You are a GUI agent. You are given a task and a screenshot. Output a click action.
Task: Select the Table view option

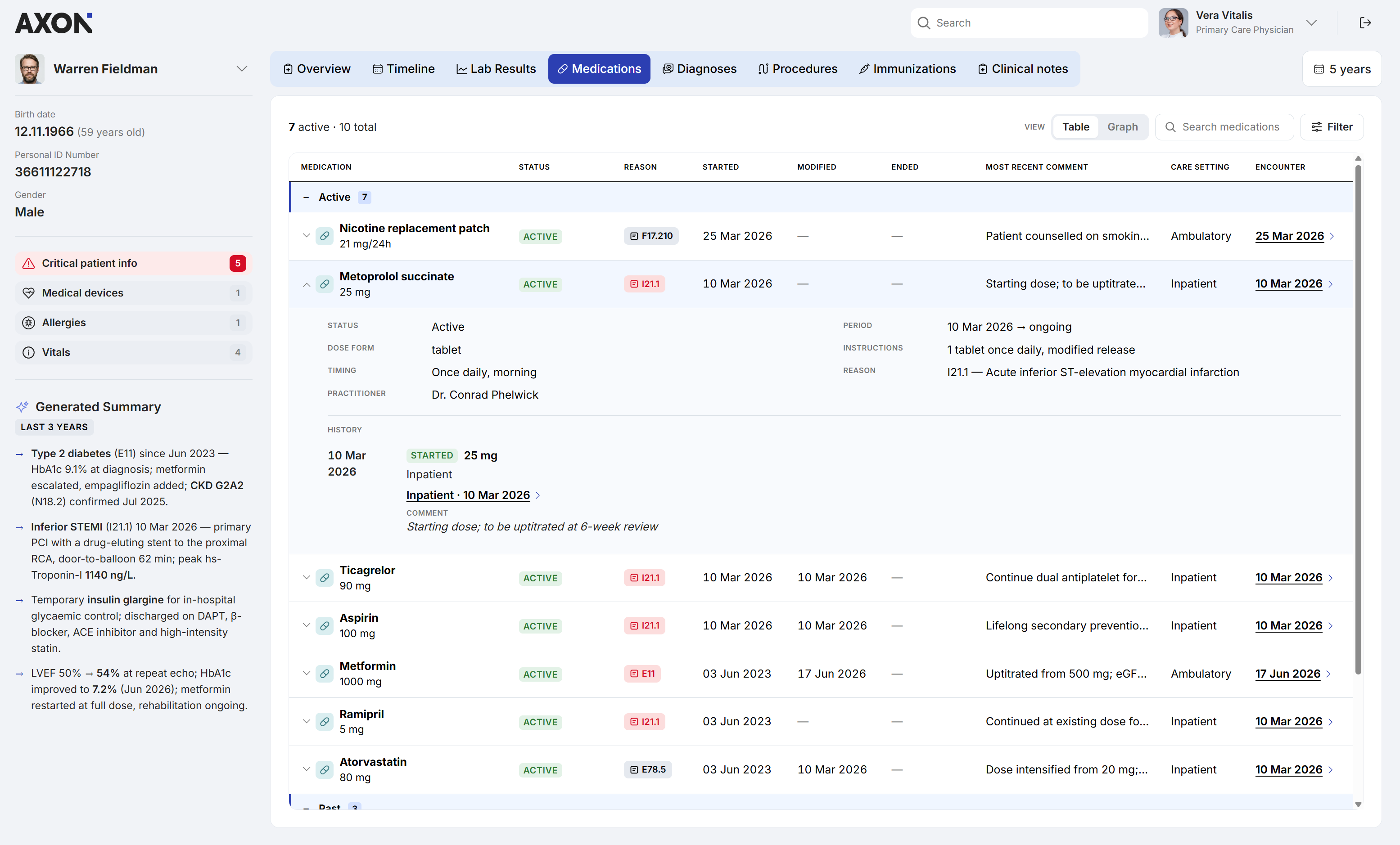(1075, 126)
